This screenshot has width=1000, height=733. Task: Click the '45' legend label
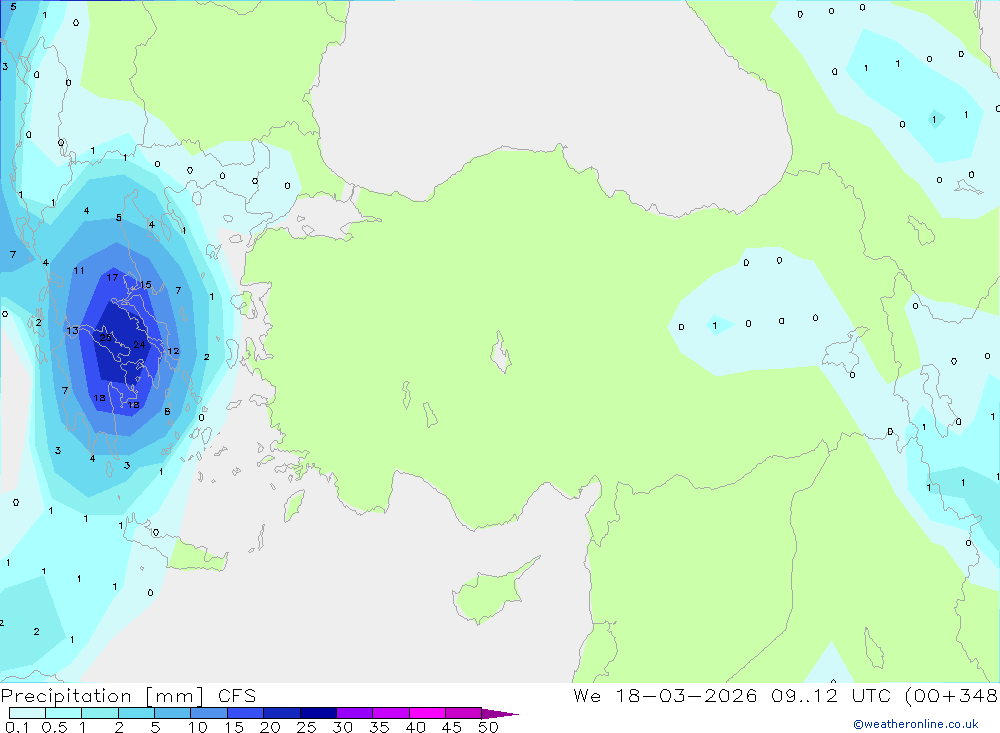tap(452, 727)
